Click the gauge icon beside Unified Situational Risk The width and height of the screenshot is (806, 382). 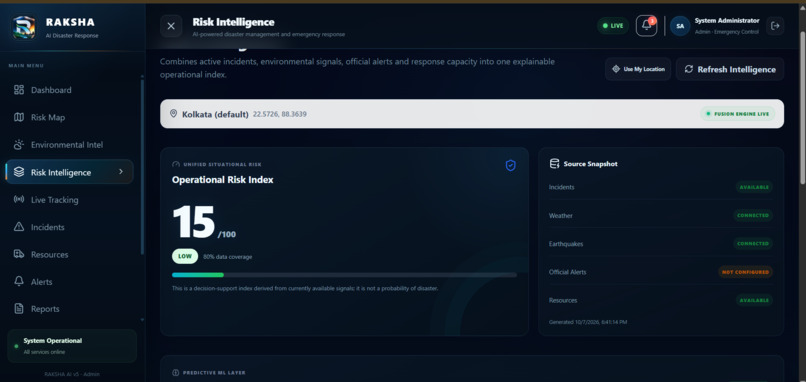(176, 165)
